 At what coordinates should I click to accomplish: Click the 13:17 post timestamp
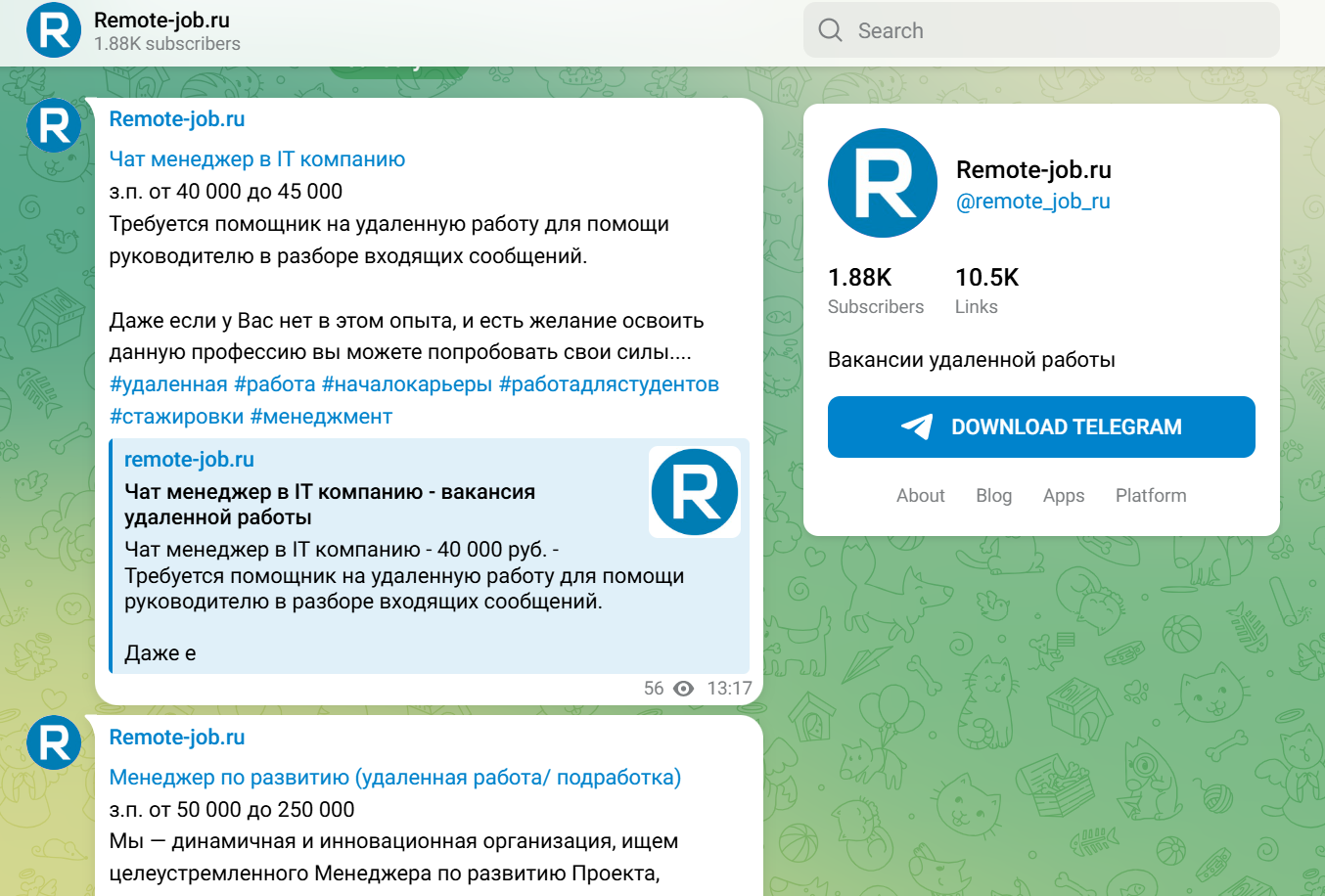[729, 689]
